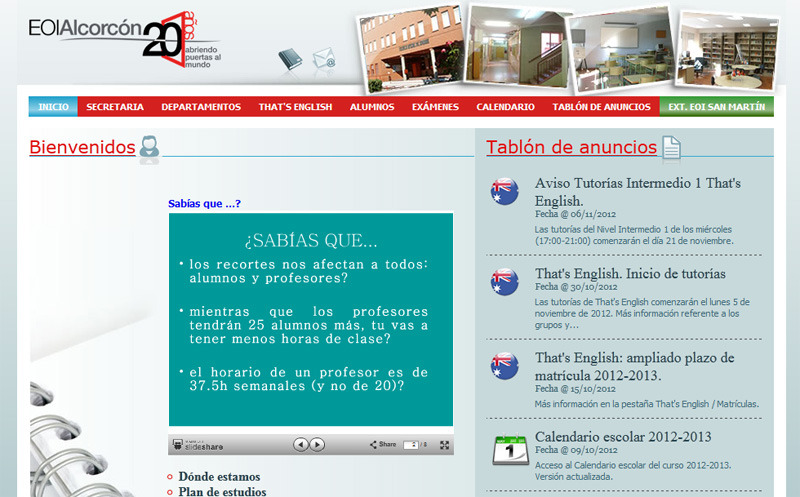Click the summary starting Las tutorías de That's English comenzarán
The height and width of the screenshot is (497, 800).
click(642, 313)
